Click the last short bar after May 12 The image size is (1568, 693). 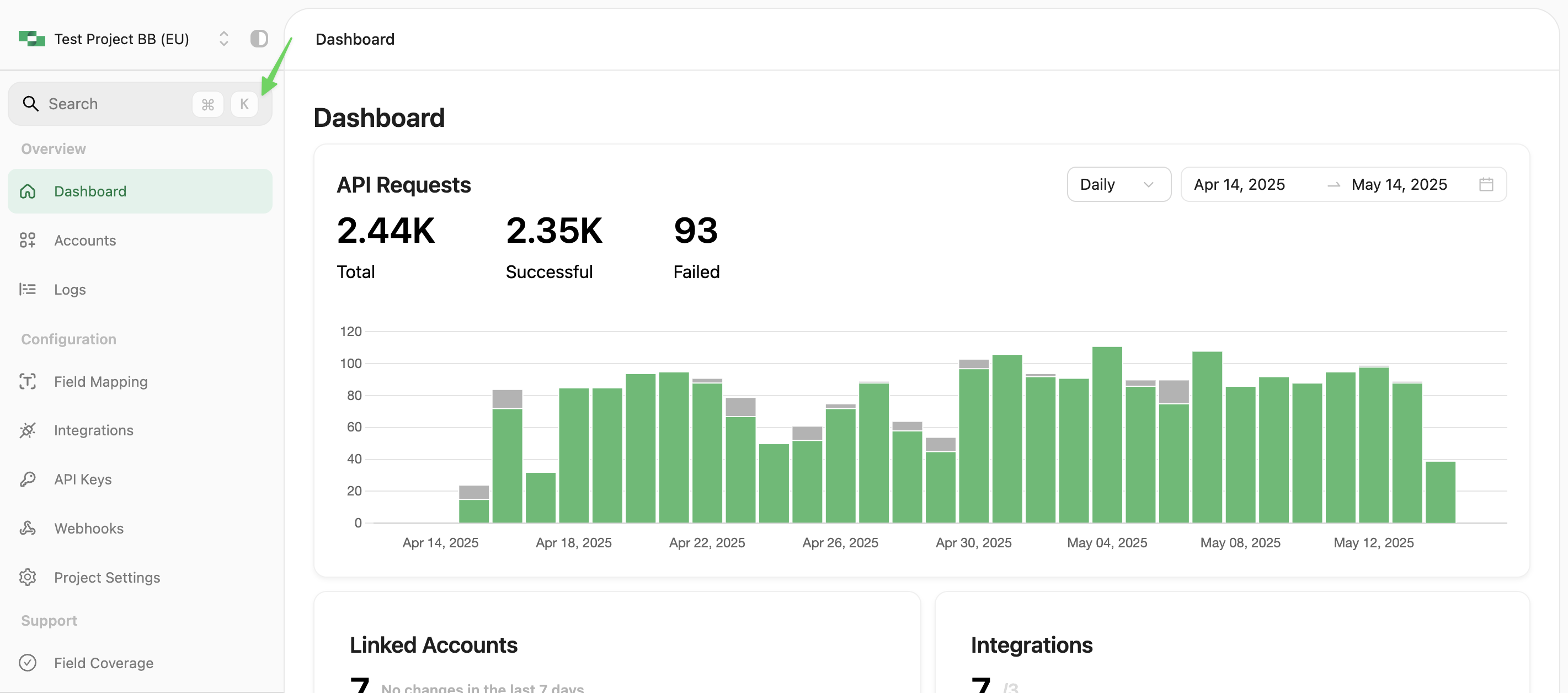click(1441, 493)
